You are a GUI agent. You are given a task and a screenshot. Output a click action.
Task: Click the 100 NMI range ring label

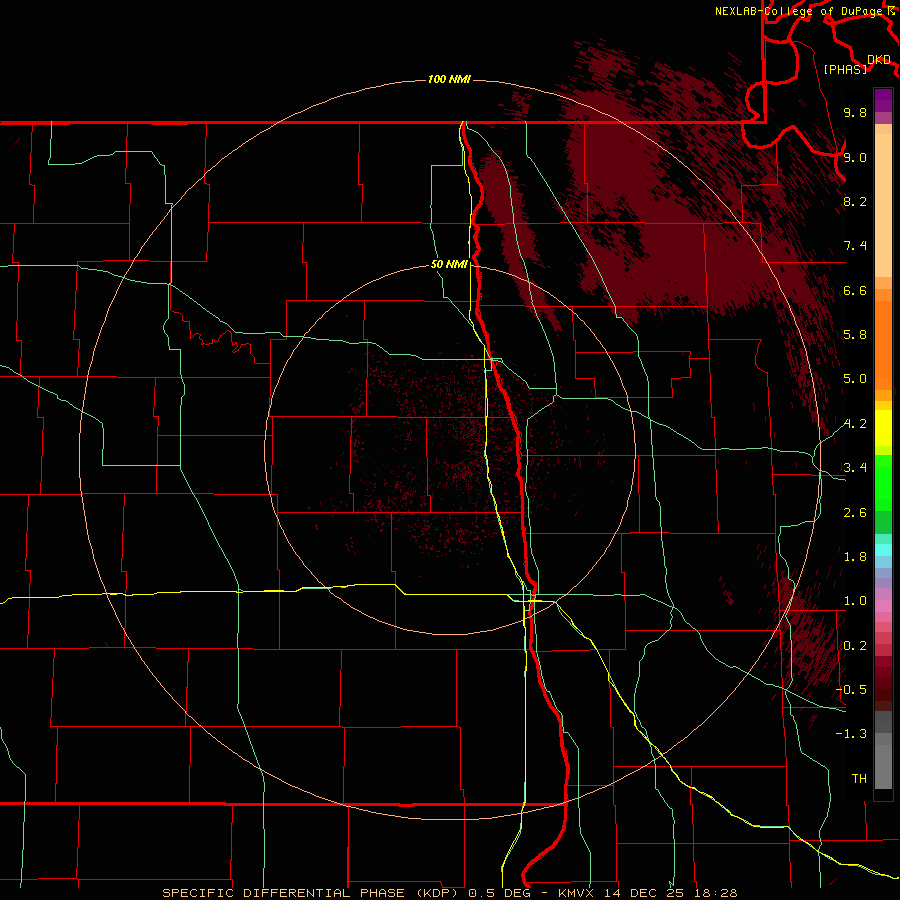click(x=449, y=79)
